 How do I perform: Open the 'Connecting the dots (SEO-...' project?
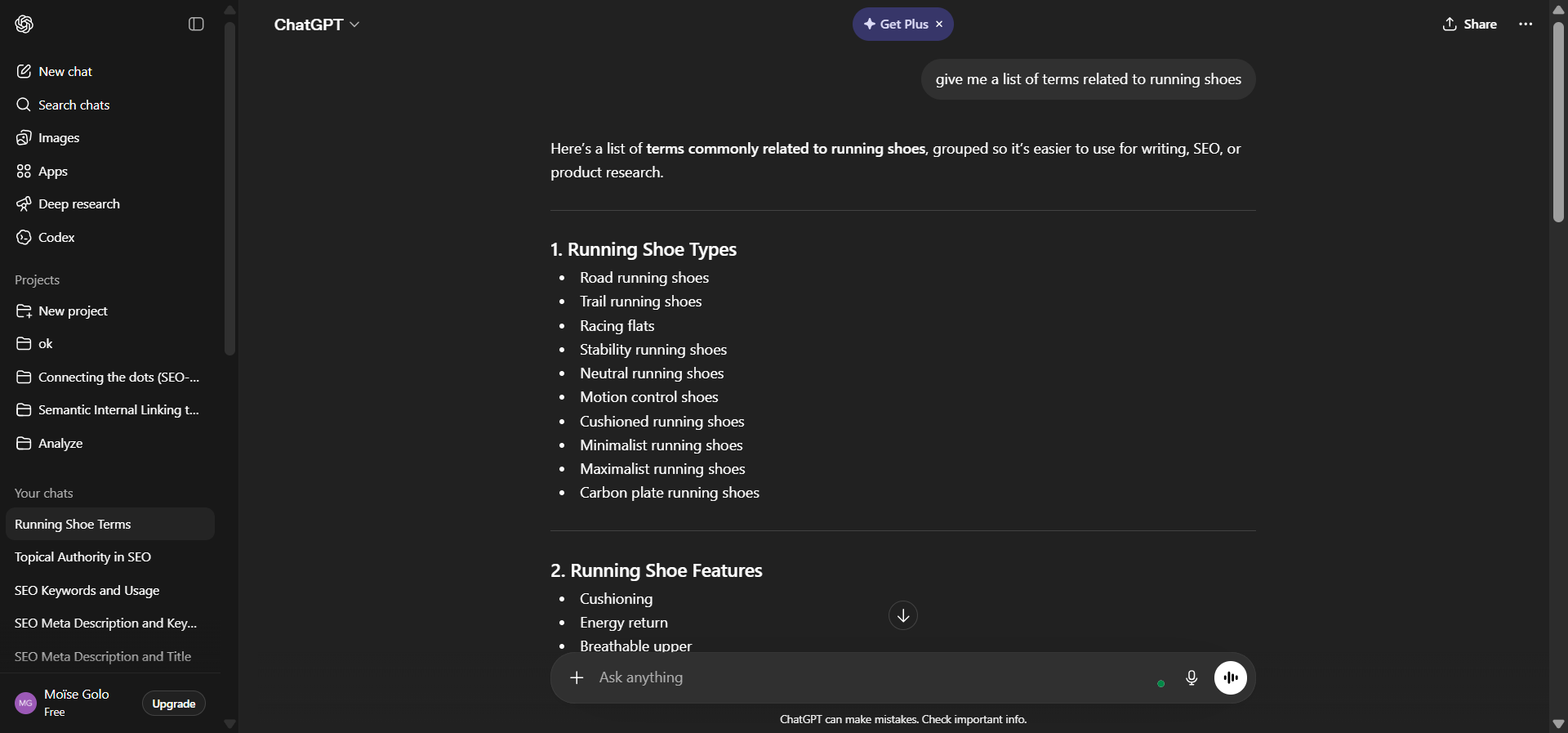[x=109, y=378]
